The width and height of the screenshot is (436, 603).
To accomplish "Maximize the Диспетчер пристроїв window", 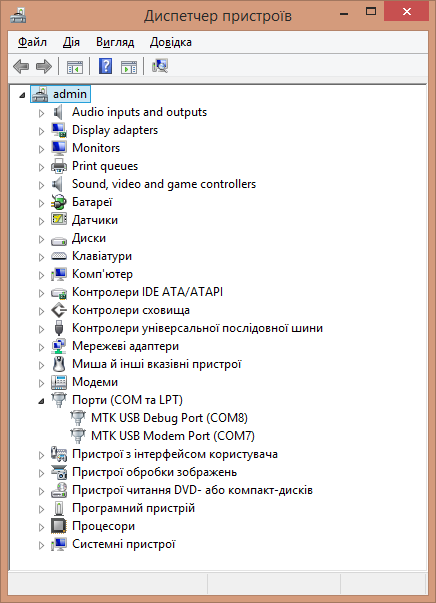I will point(371,12).
